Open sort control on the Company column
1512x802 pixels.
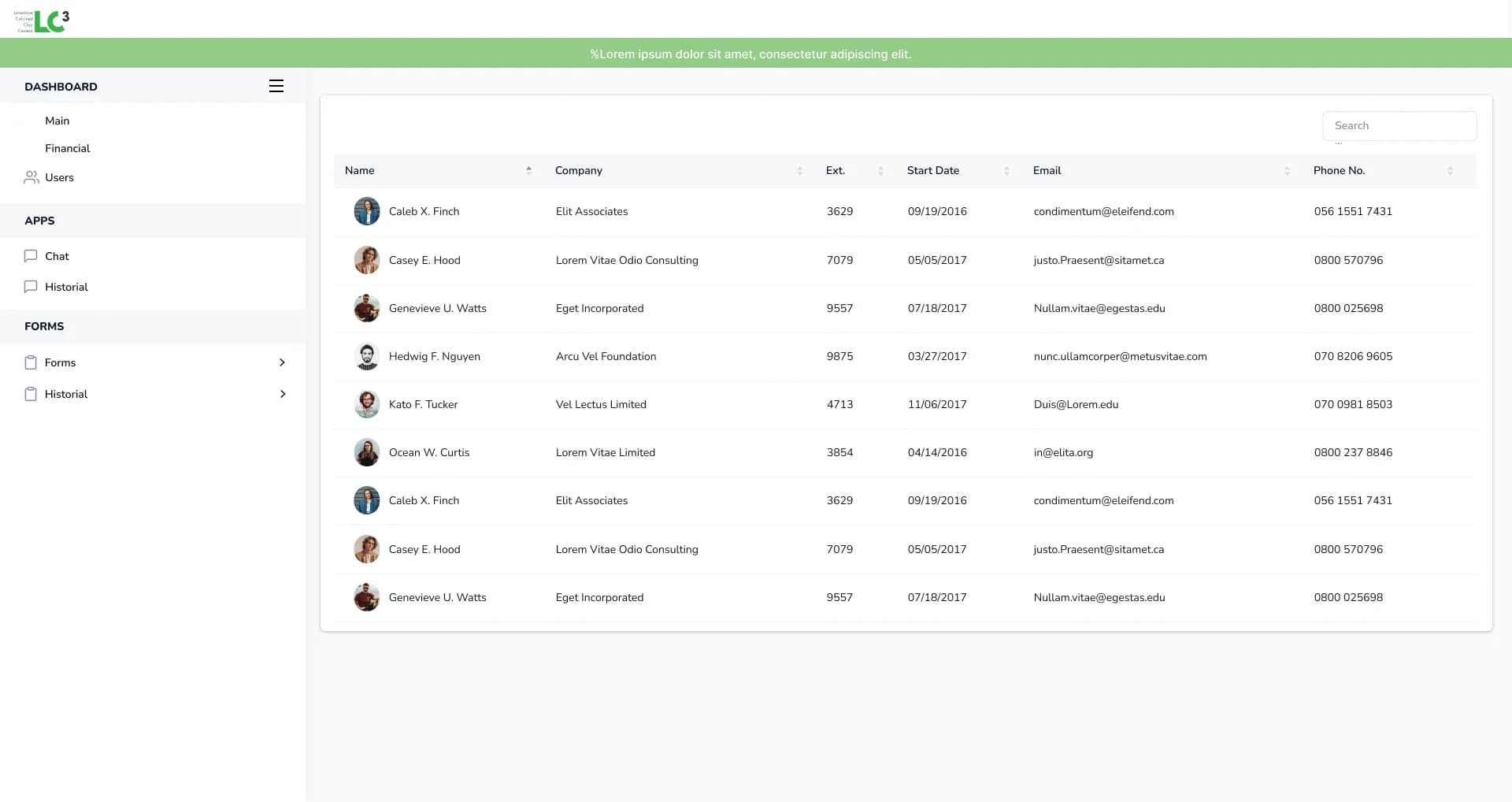799,170
